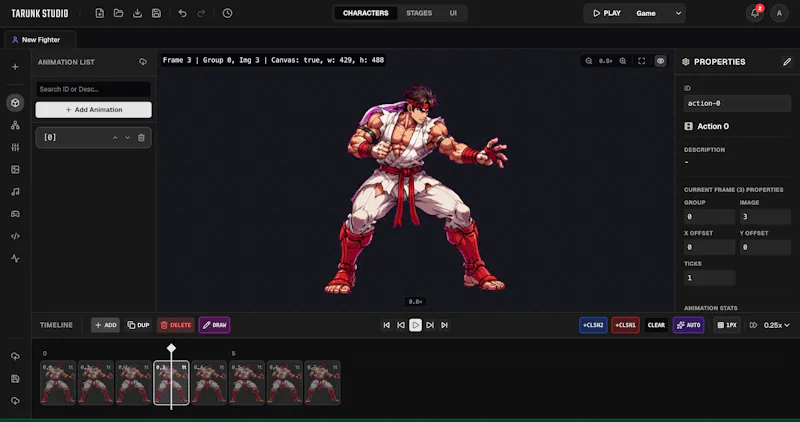This screenshot has height=422, width=800.
Task: Zoom out the canvas view
Action: (589, 61)
